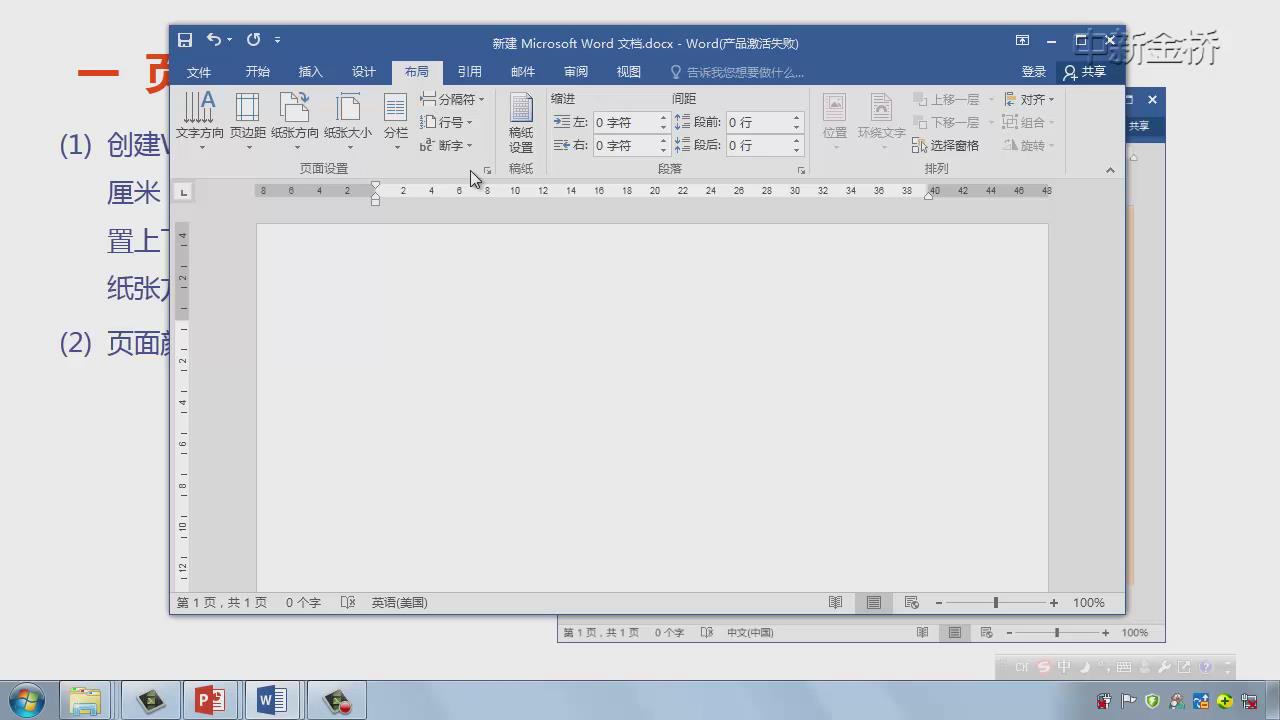Click the 第 1 页 page count in the front window
The height and width of the screenshot is (720, 1280).
click(x=222, y=603)
